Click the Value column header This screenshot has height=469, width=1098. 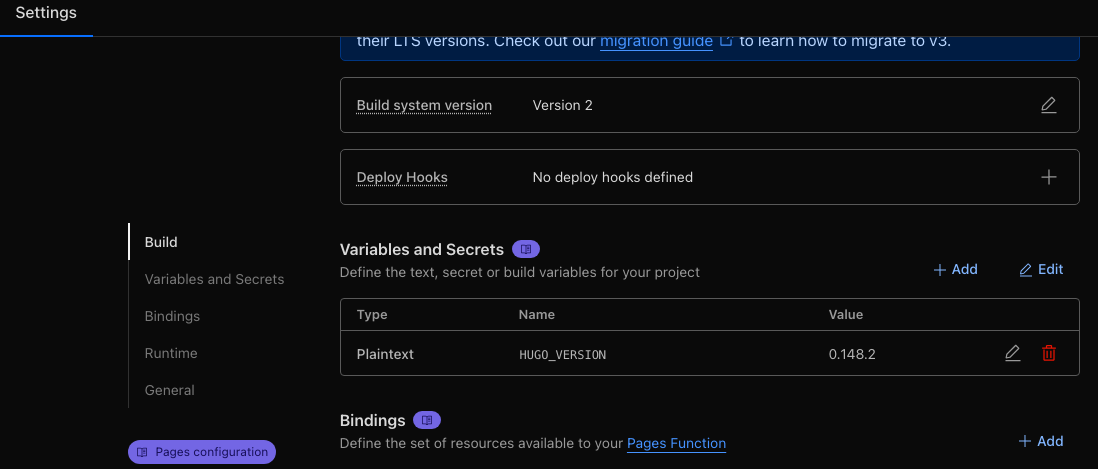tap(846, 315)
